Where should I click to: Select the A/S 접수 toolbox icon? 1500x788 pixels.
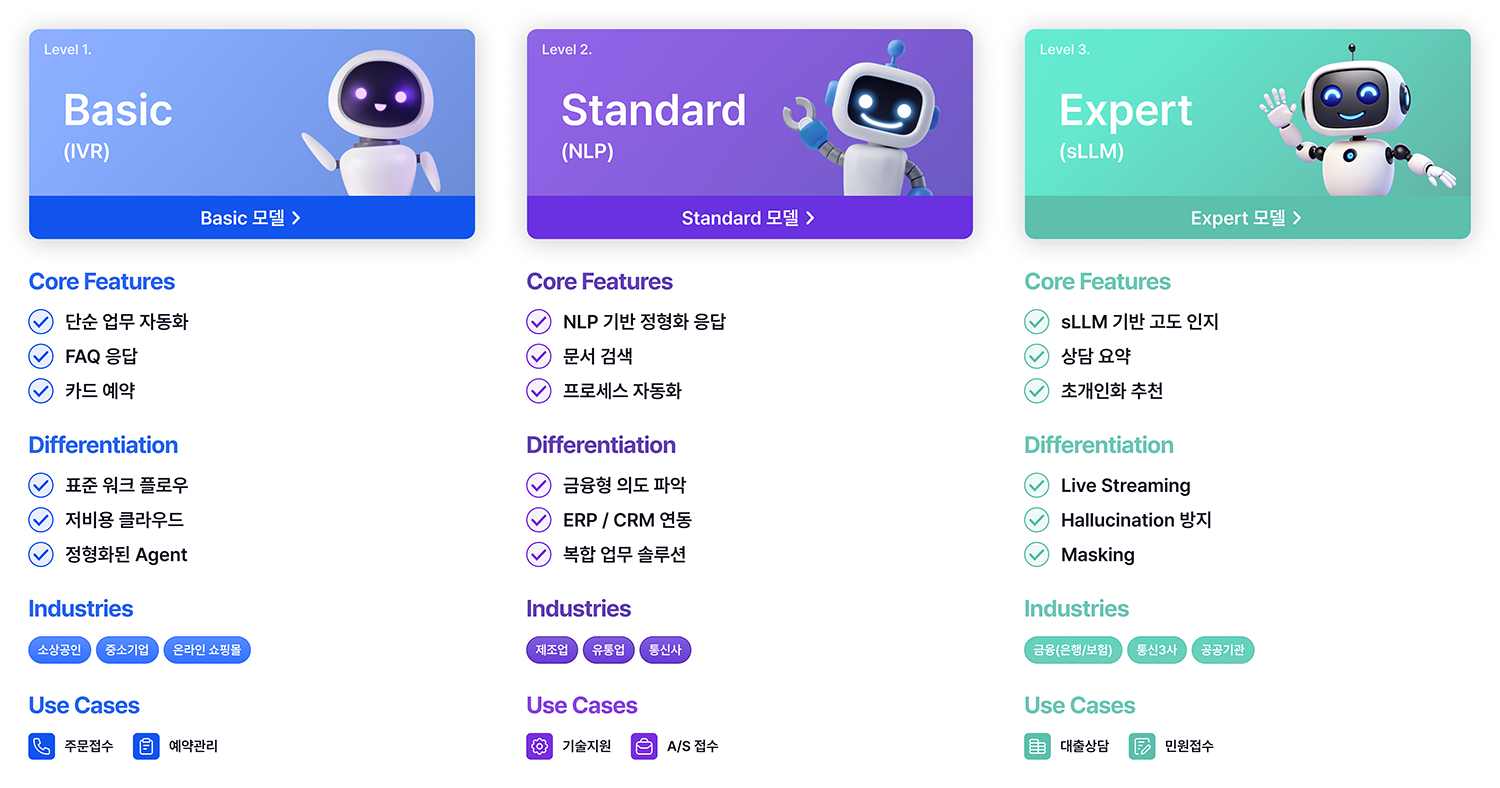(644, 746)
